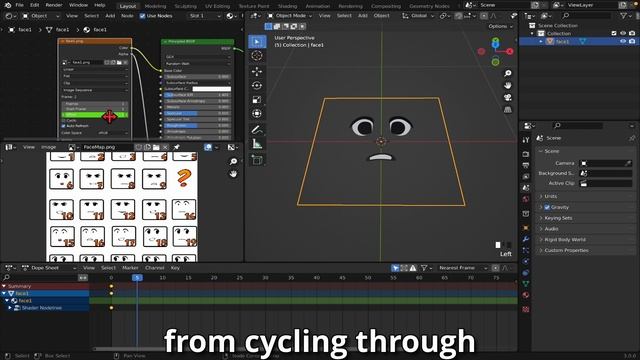Open the Window menu
640x360 pixels.
coord(78,5)
